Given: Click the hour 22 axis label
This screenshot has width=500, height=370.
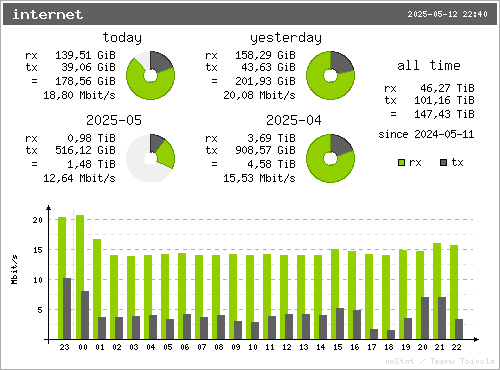Looking at the screenshot, I should point(456,347).
